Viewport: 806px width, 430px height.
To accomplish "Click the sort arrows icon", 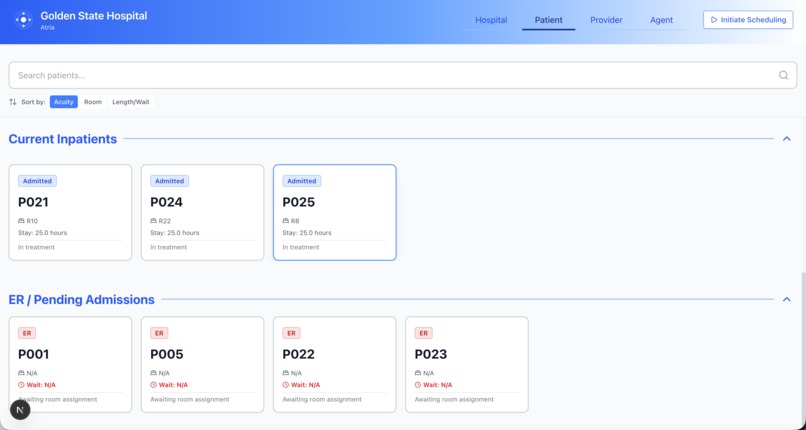I will pyautogui.click(x=13, y=102).
